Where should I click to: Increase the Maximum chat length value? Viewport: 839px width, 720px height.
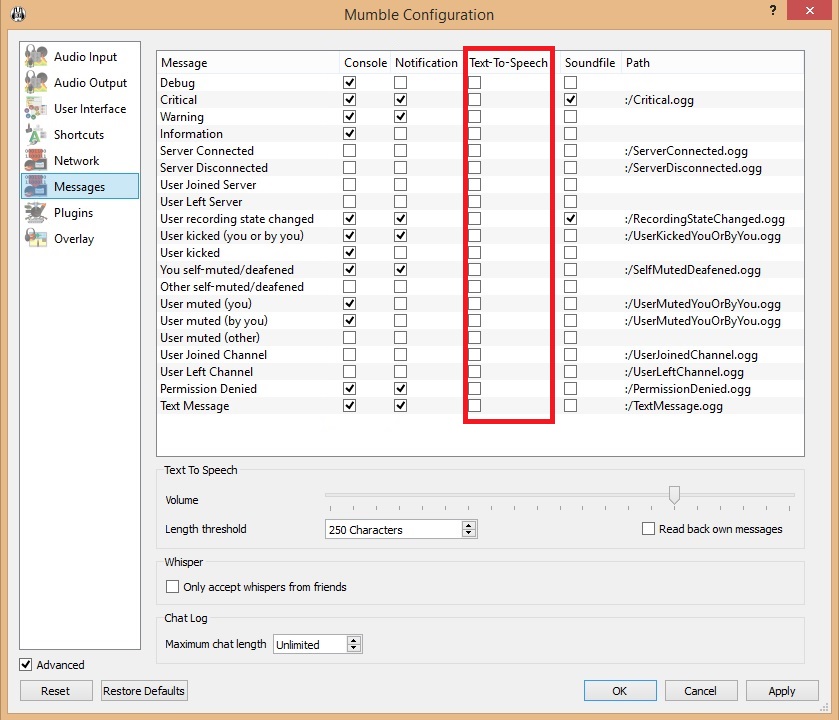coord(353,640)
